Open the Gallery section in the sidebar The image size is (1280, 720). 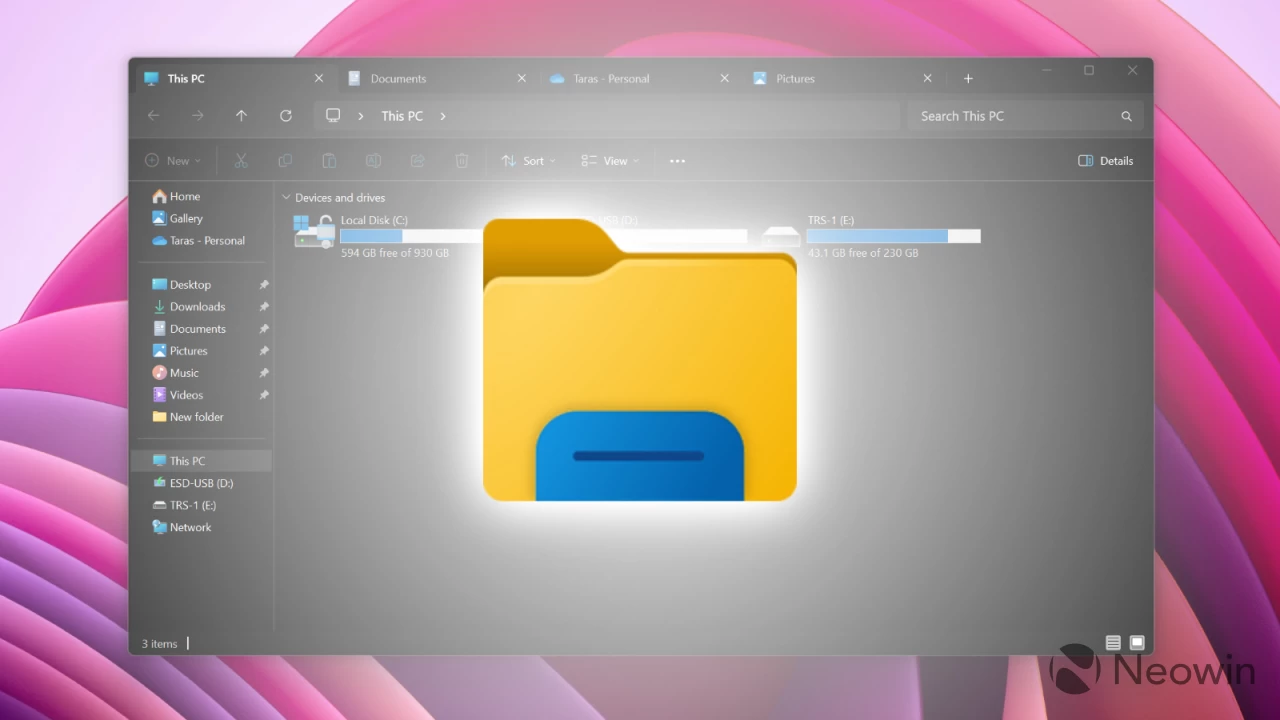(186, 218)
